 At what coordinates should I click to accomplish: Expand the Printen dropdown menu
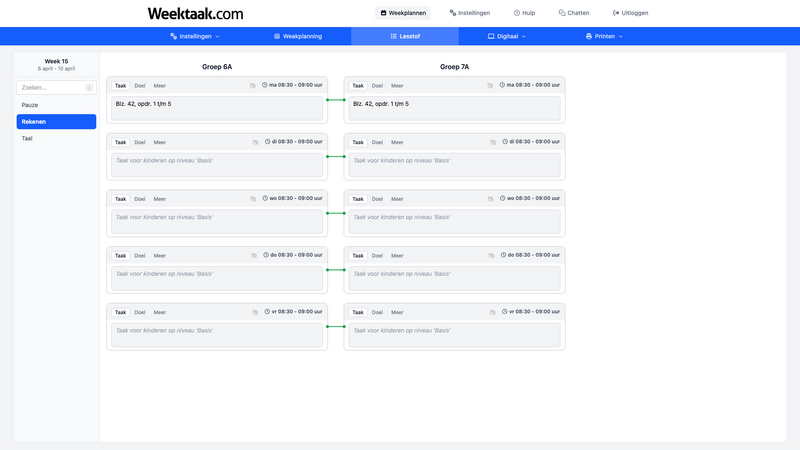[x=605, y=36]
